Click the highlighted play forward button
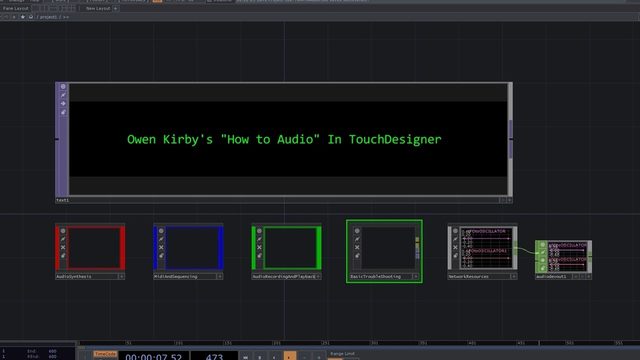Image resolution: width=640 pixels, height=360 pixels. point(289,356)
